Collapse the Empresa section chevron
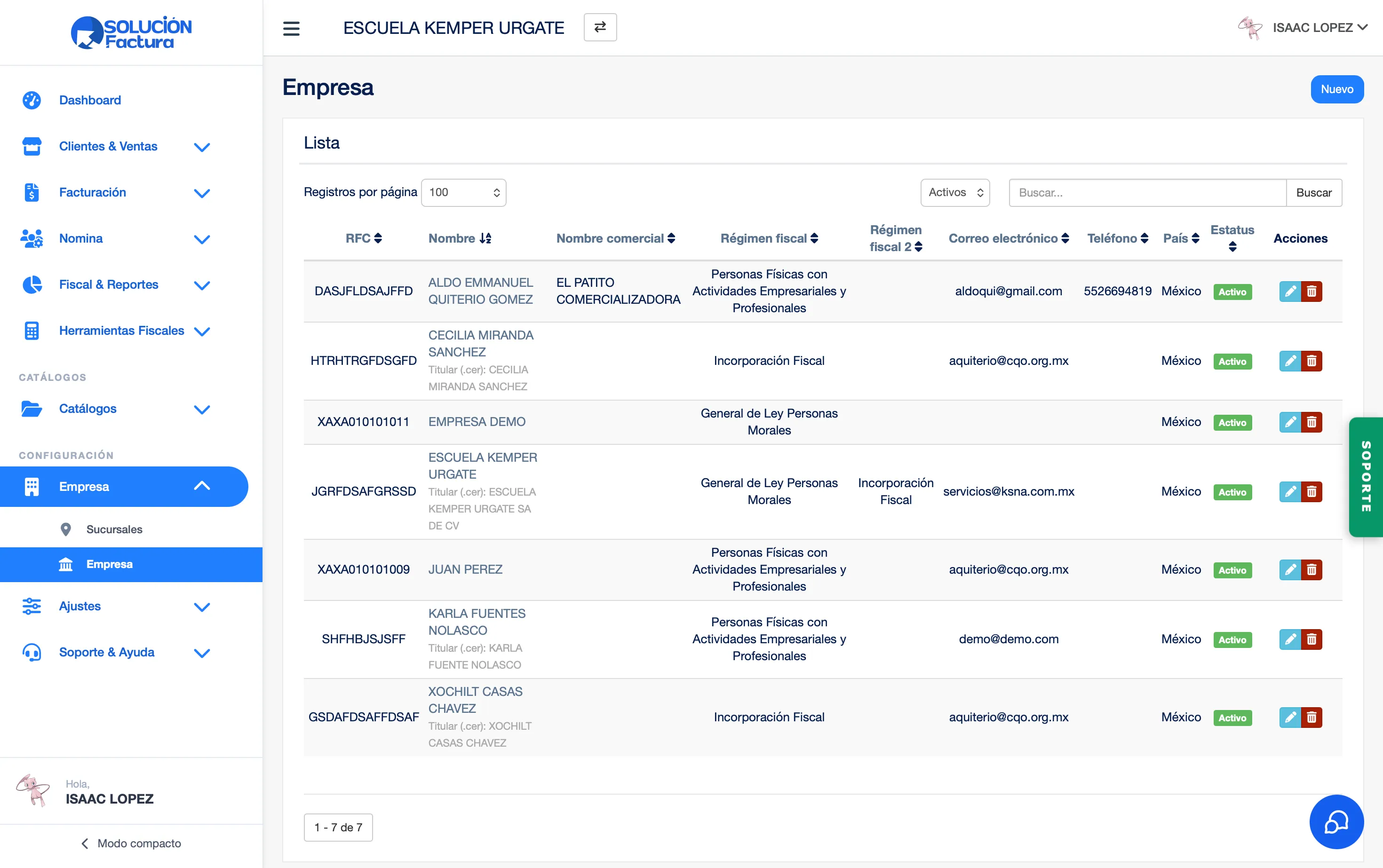The width and height of the screenshot is (1383, 868). click(x=202, y=486)
